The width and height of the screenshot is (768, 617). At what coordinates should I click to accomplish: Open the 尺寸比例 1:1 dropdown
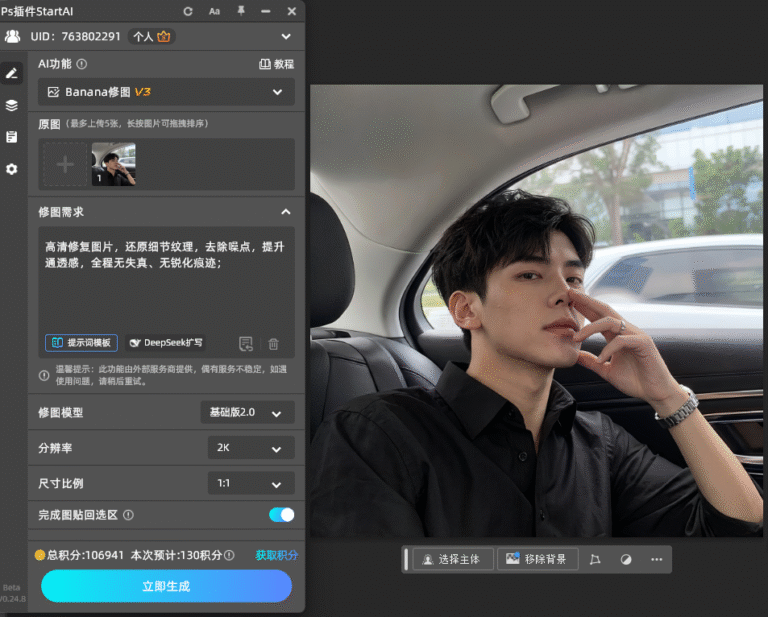click(251, 483)
